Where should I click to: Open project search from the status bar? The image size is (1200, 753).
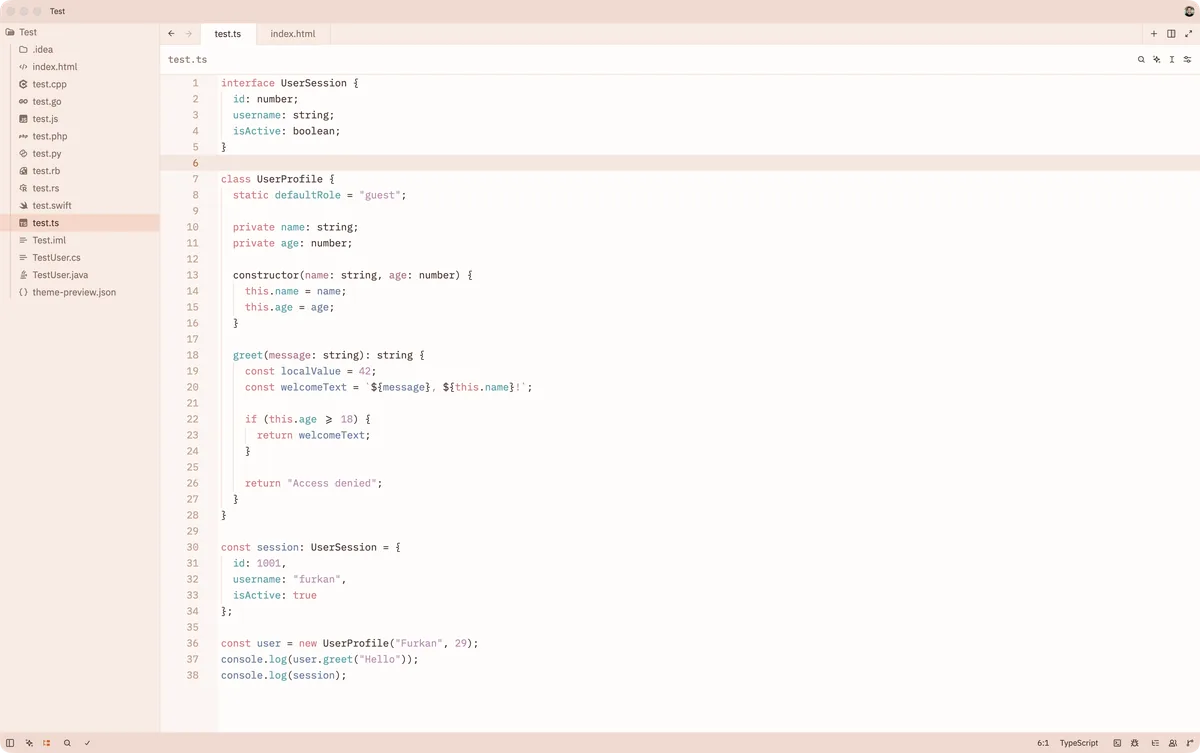(67, 743)
